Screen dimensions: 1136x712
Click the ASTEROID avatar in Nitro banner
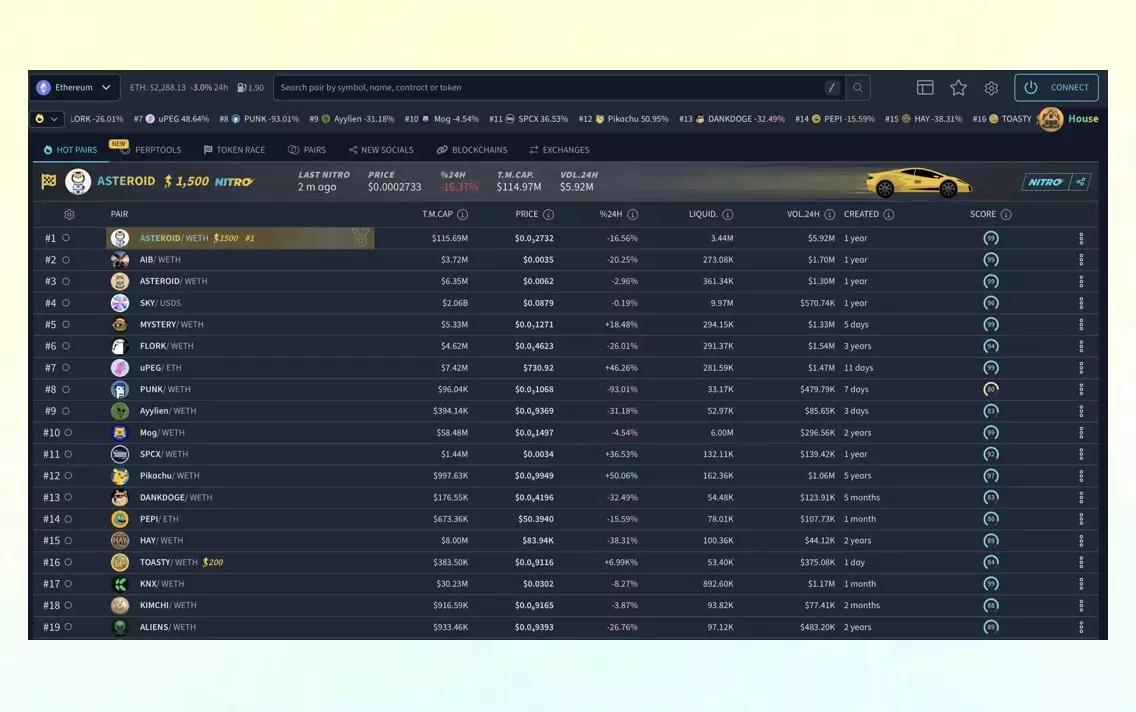[78, 181]
